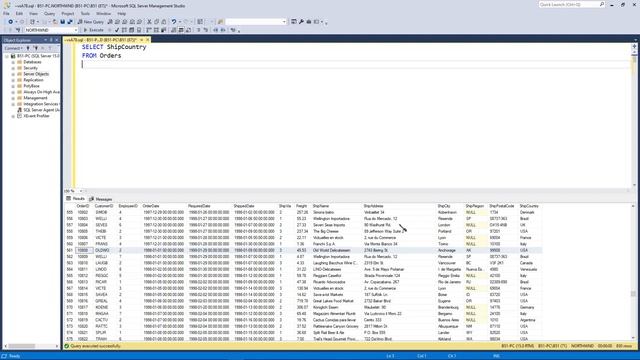Expand the Security node
The width and height of the screenshot is (640, 360).
pos(13,68)
